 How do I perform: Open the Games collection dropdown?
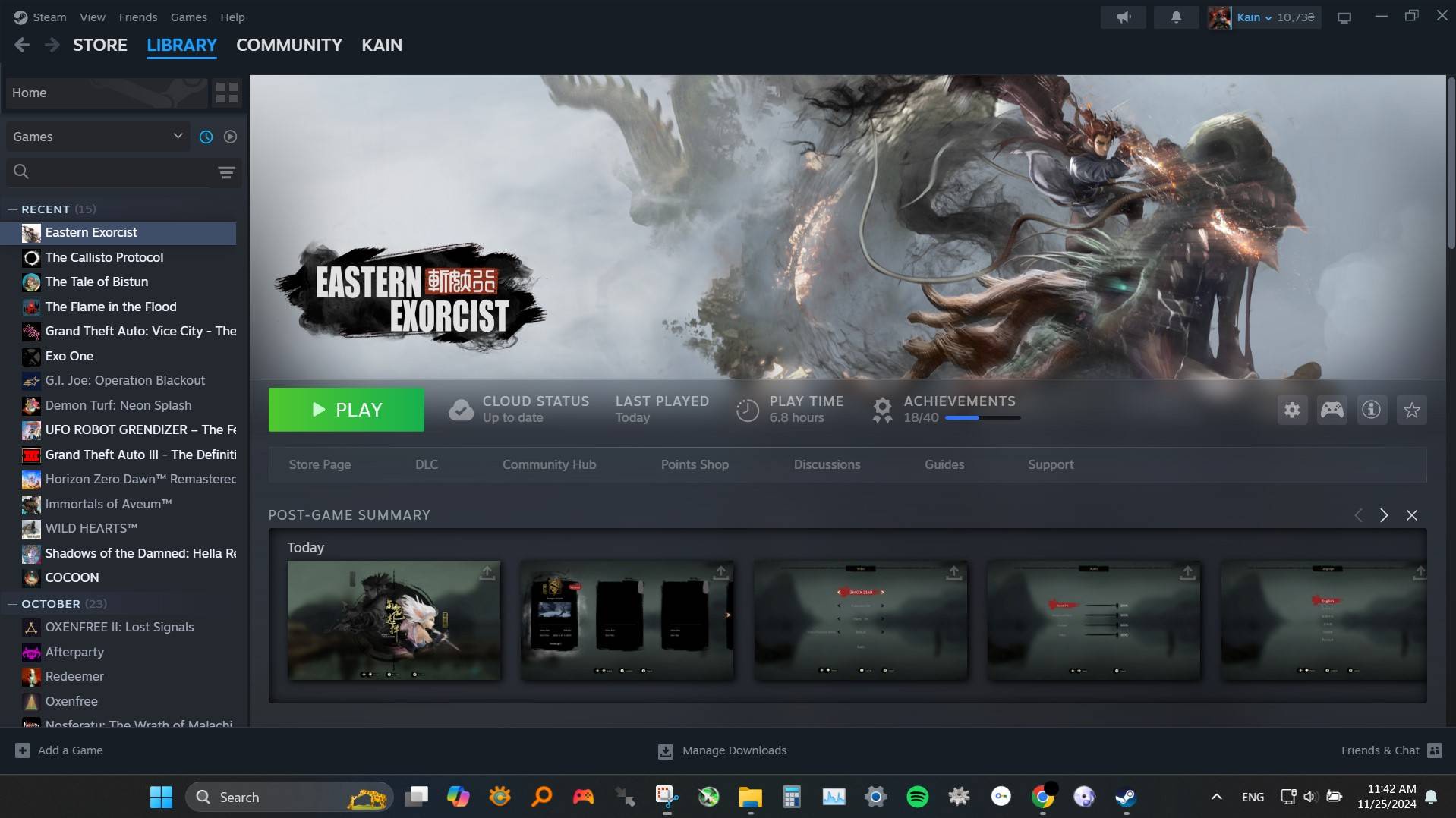(98, 137)
